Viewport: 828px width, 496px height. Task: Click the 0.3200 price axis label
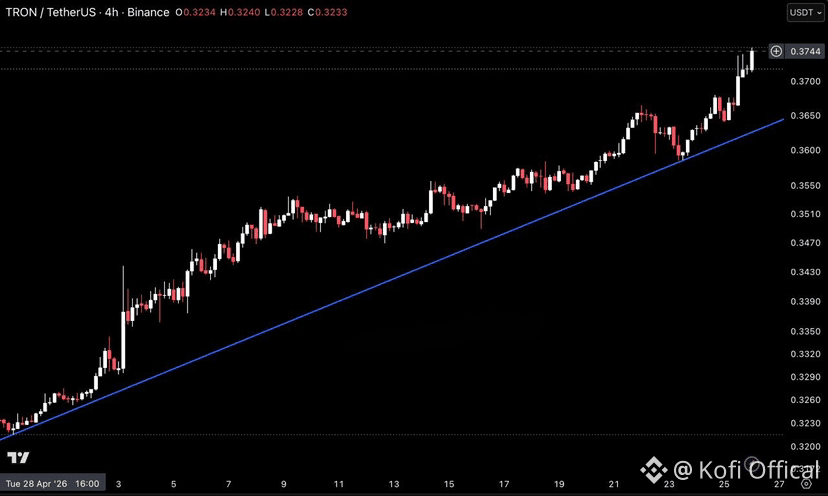pos(805,447)
